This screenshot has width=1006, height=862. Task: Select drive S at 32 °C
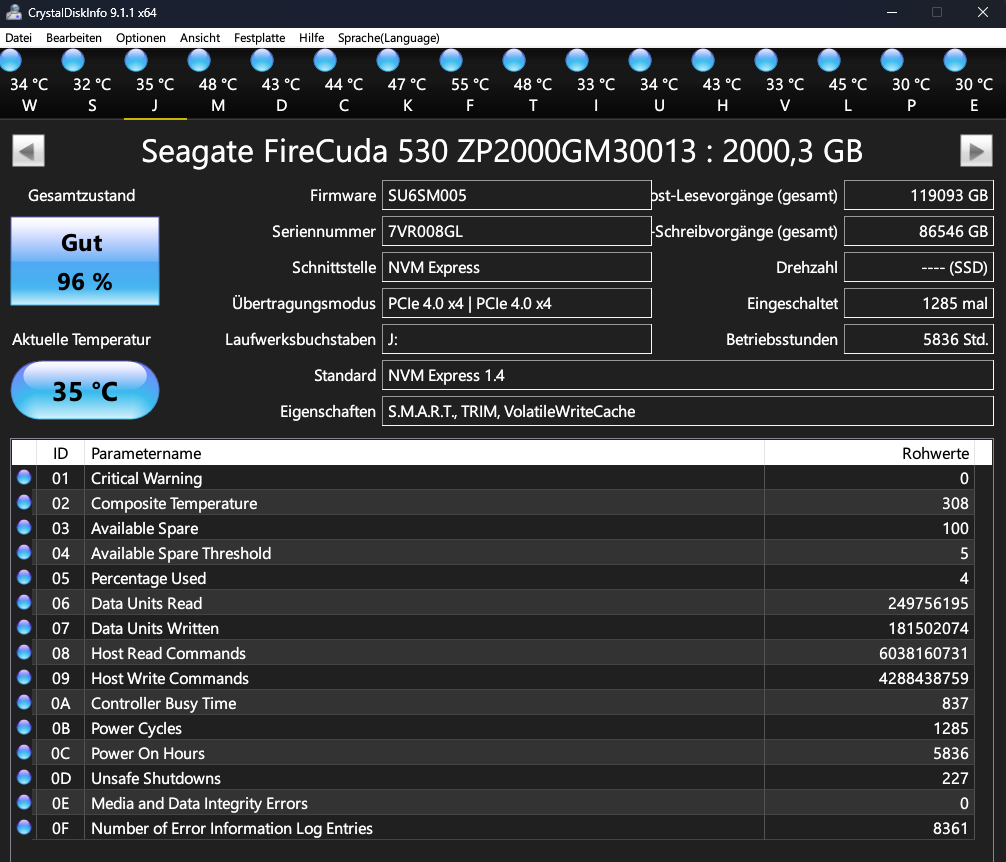[92, 83]
